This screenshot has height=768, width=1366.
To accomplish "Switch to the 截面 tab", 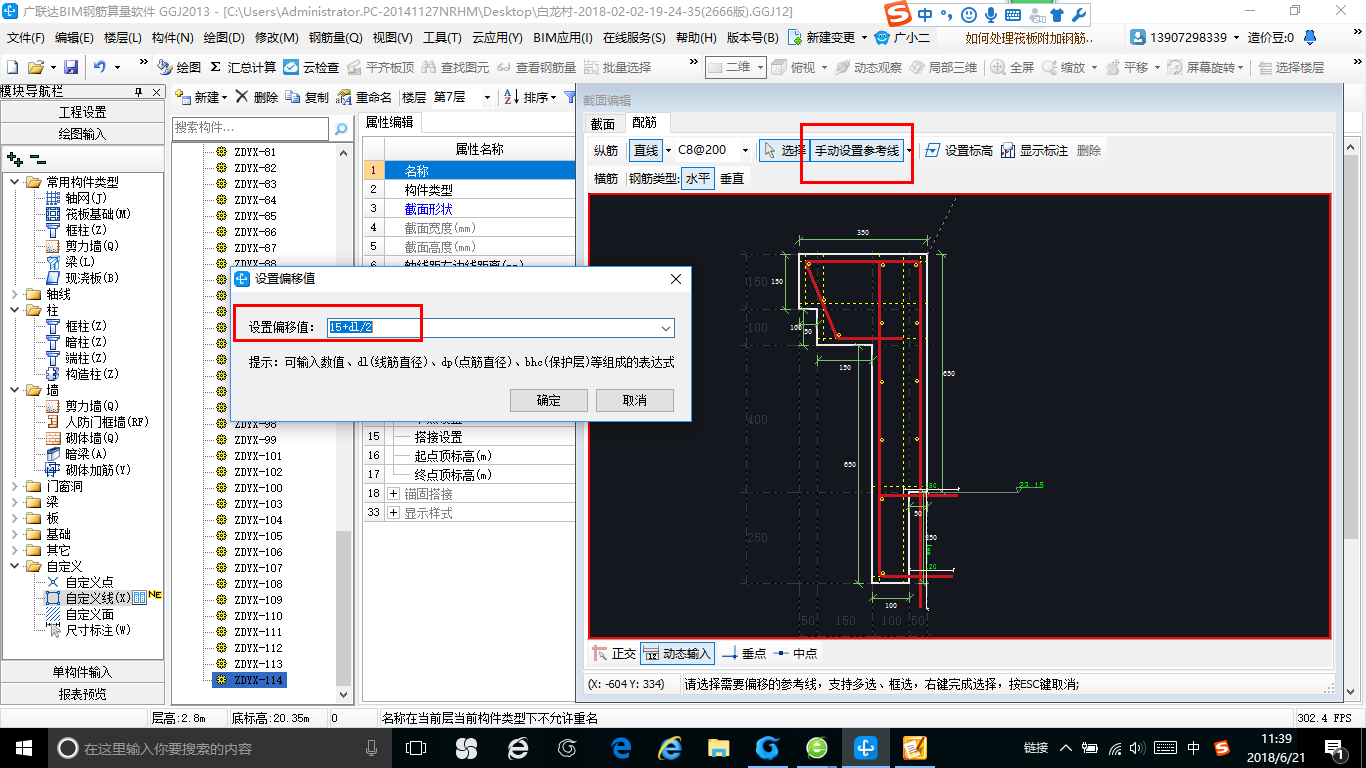I will pos(602,123).
